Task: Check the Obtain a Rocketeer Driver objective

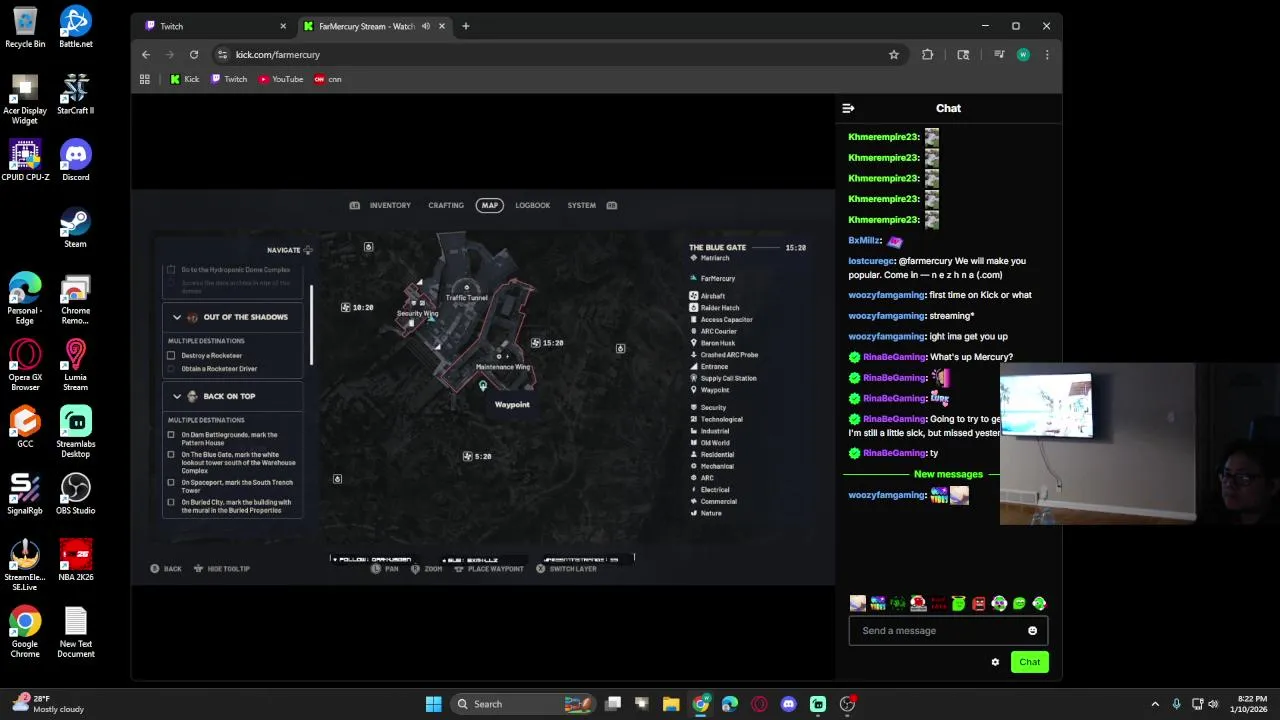Action: click(x=171, y=368)
